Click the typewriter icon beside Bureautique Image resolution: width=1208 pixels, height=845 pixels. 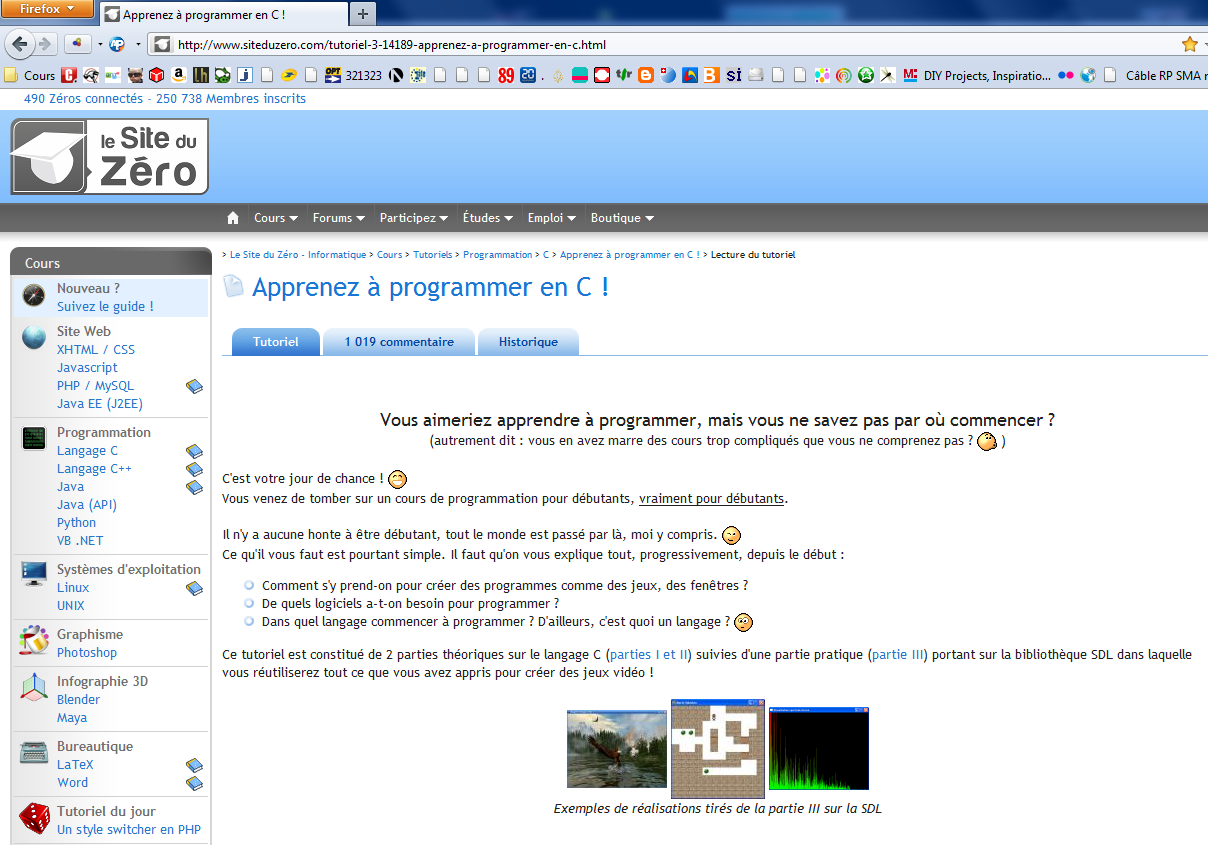tap(34, 753)
